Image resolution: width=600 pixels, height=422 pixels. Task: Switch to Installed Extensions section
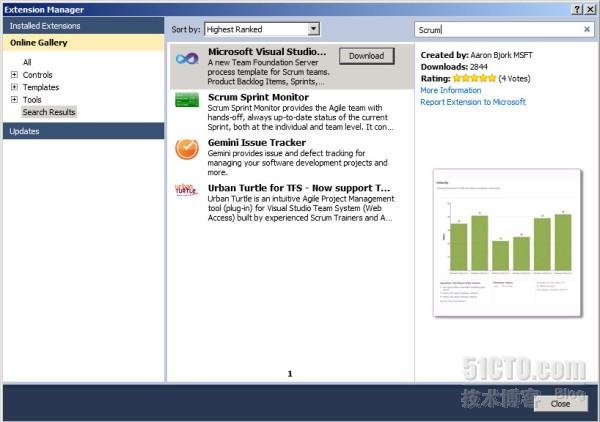coord(83,26)
